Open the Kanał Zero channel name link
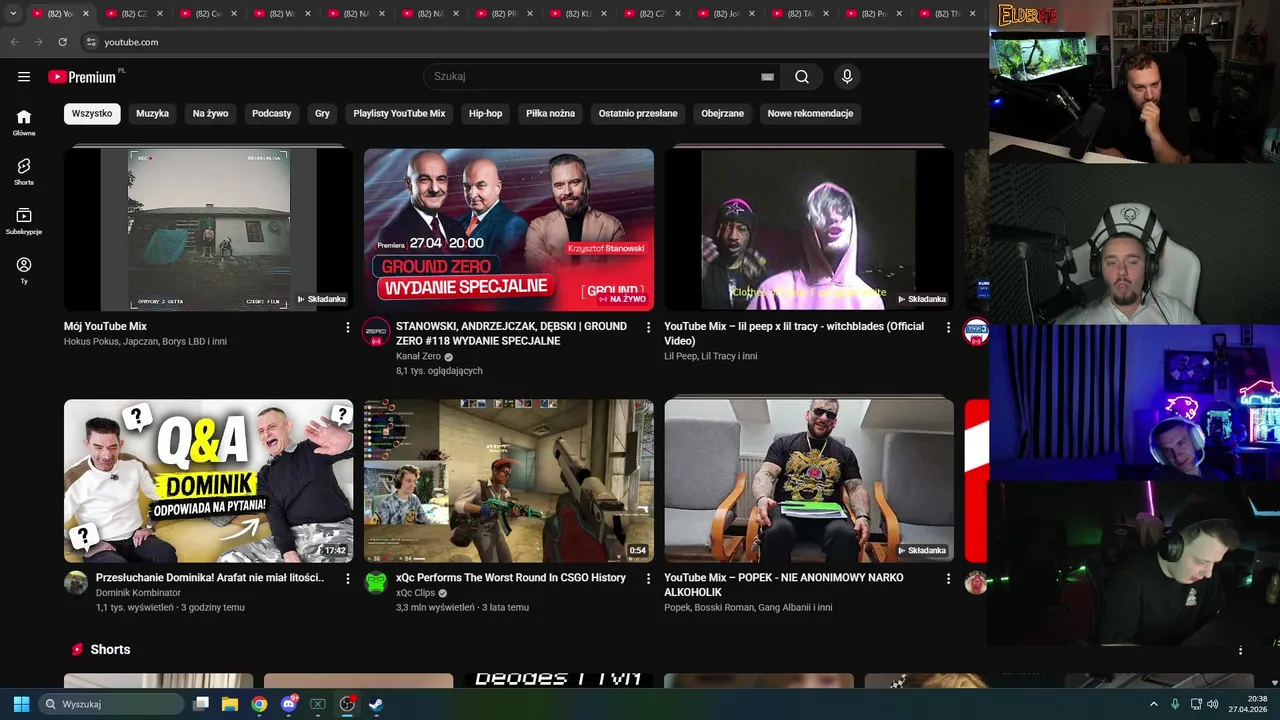Screen dimensions: 1280x720 [x=418, y=357]
